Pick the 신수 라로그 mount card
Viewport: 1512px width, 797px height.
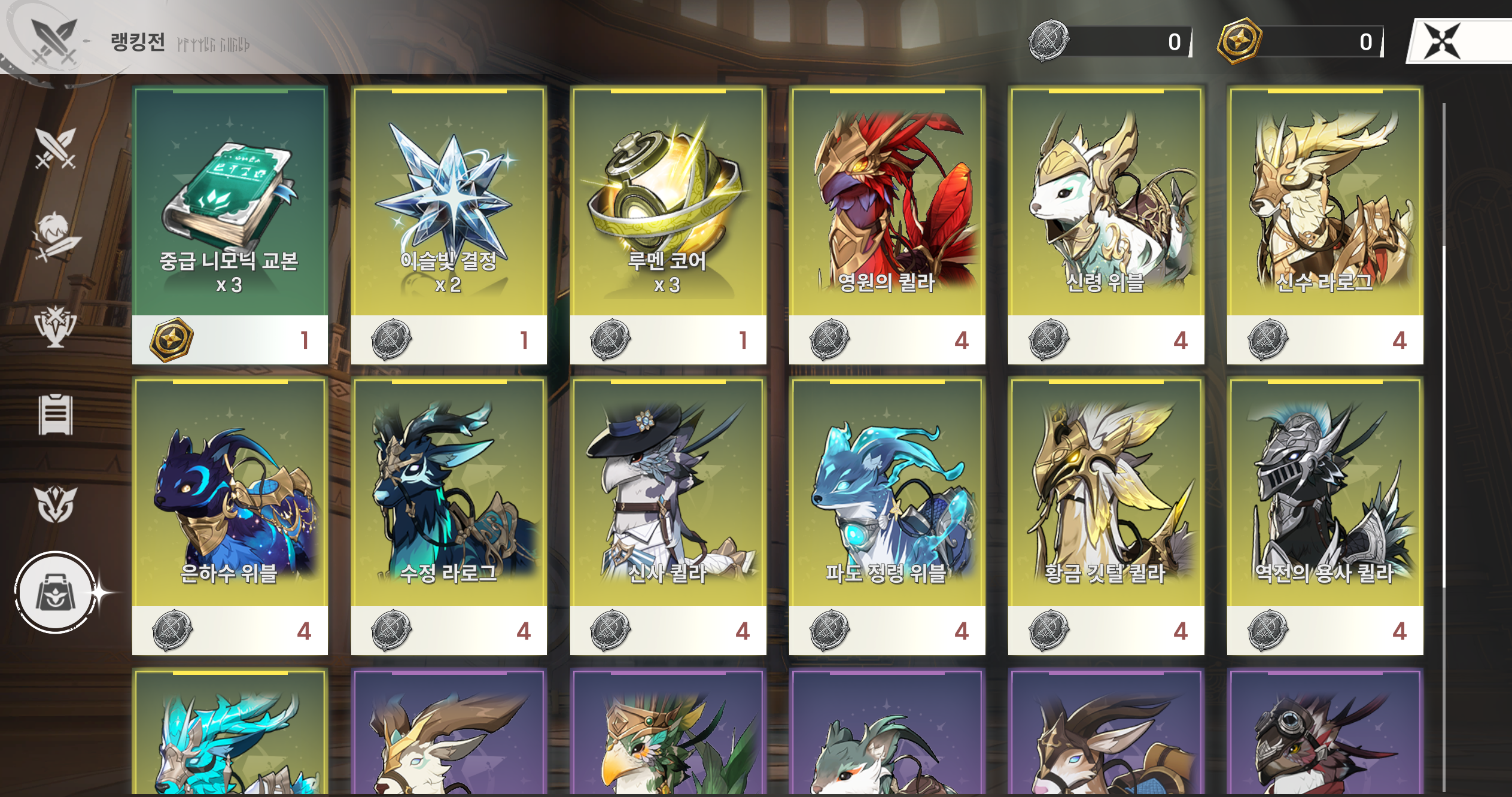click(1325, 226)
